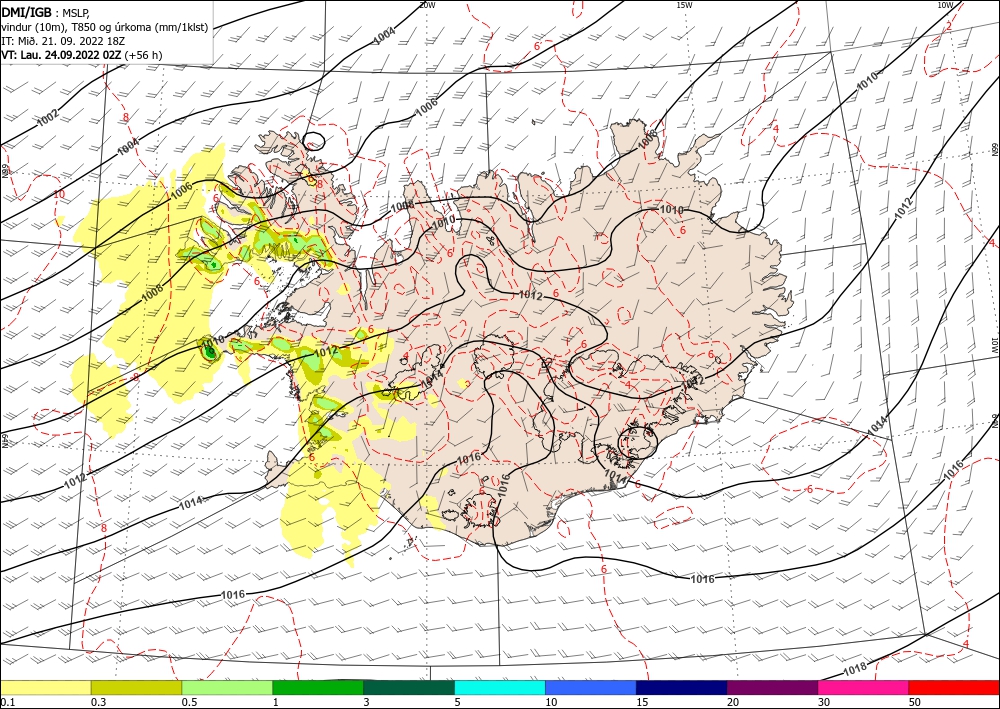Image resolution: width=1000 pixels, height=709 pixels.
Task: Click the legend scale value '15'
Action: coord(642,702)
